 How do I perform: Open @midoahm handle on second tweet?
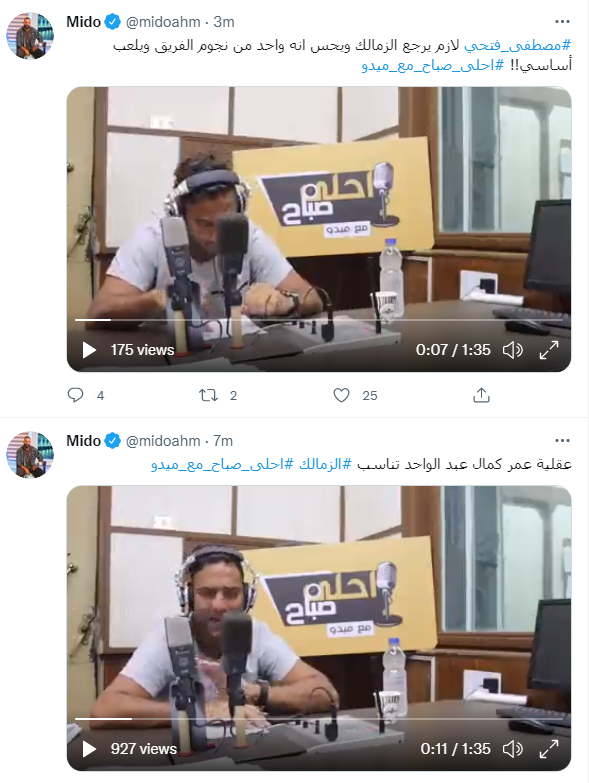[163, 441]
